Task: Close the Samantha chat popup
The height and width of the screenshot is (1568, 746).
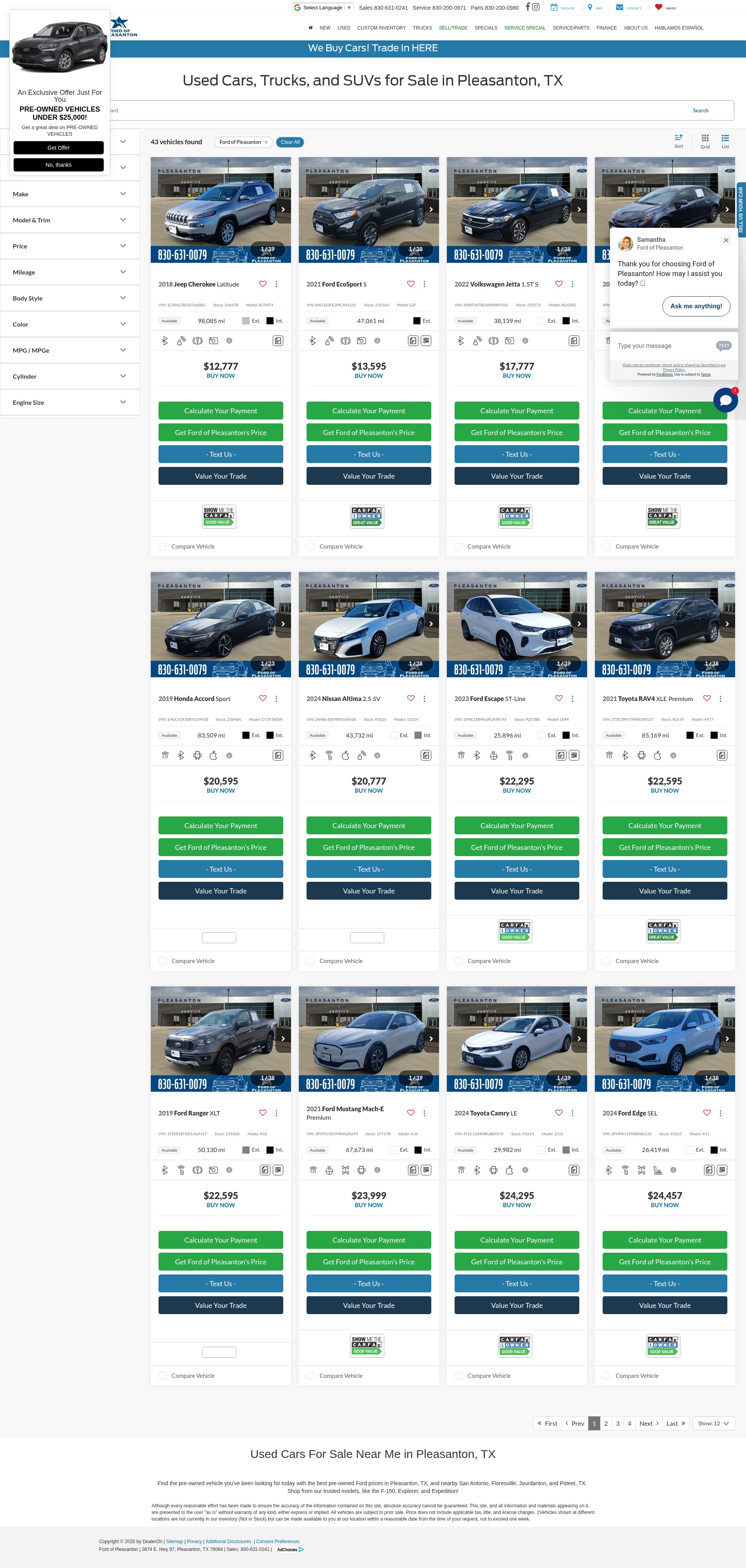Action: 726,240
